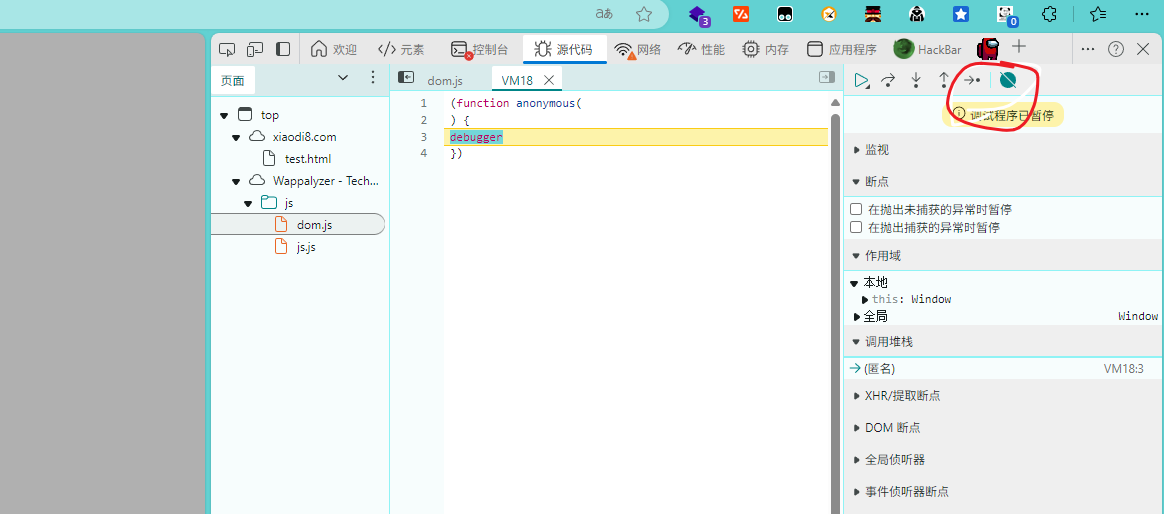Collapse the js folder

coord(248,203)
